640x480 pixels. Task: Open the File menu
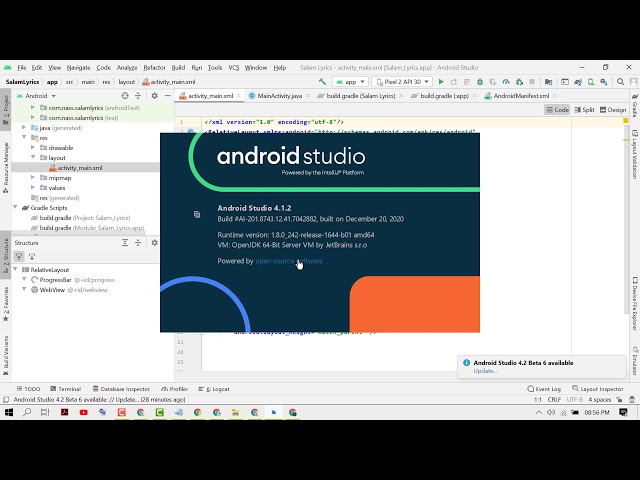pos(22,68)
